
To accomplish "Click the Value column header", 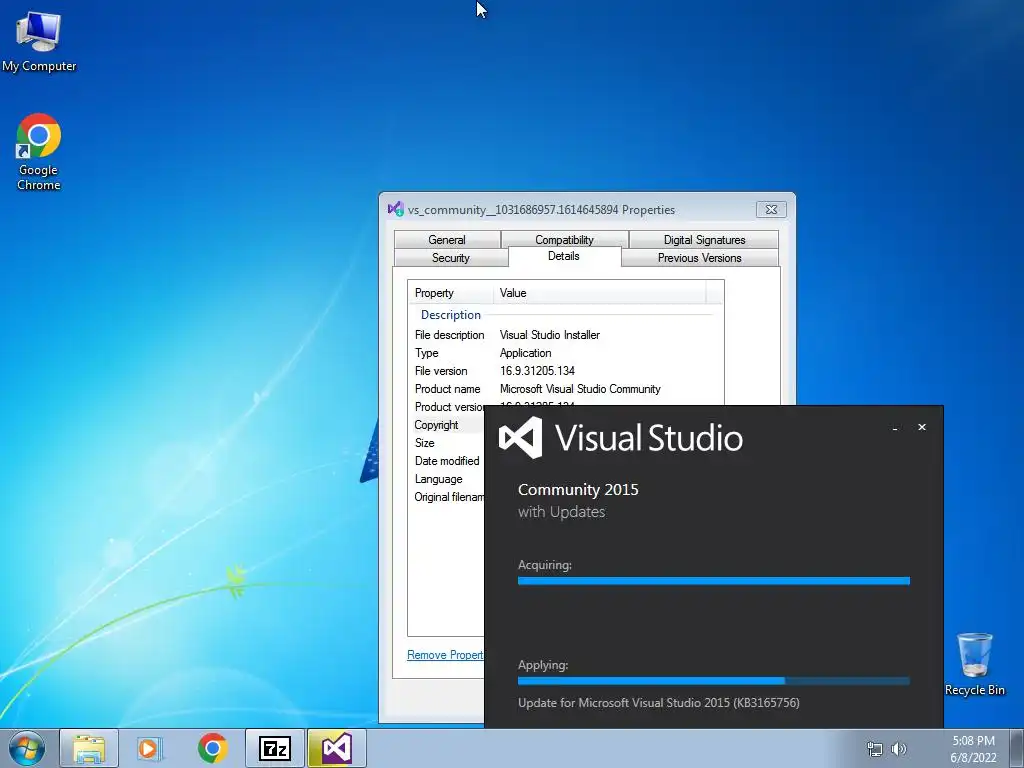I will click(600, 293).
